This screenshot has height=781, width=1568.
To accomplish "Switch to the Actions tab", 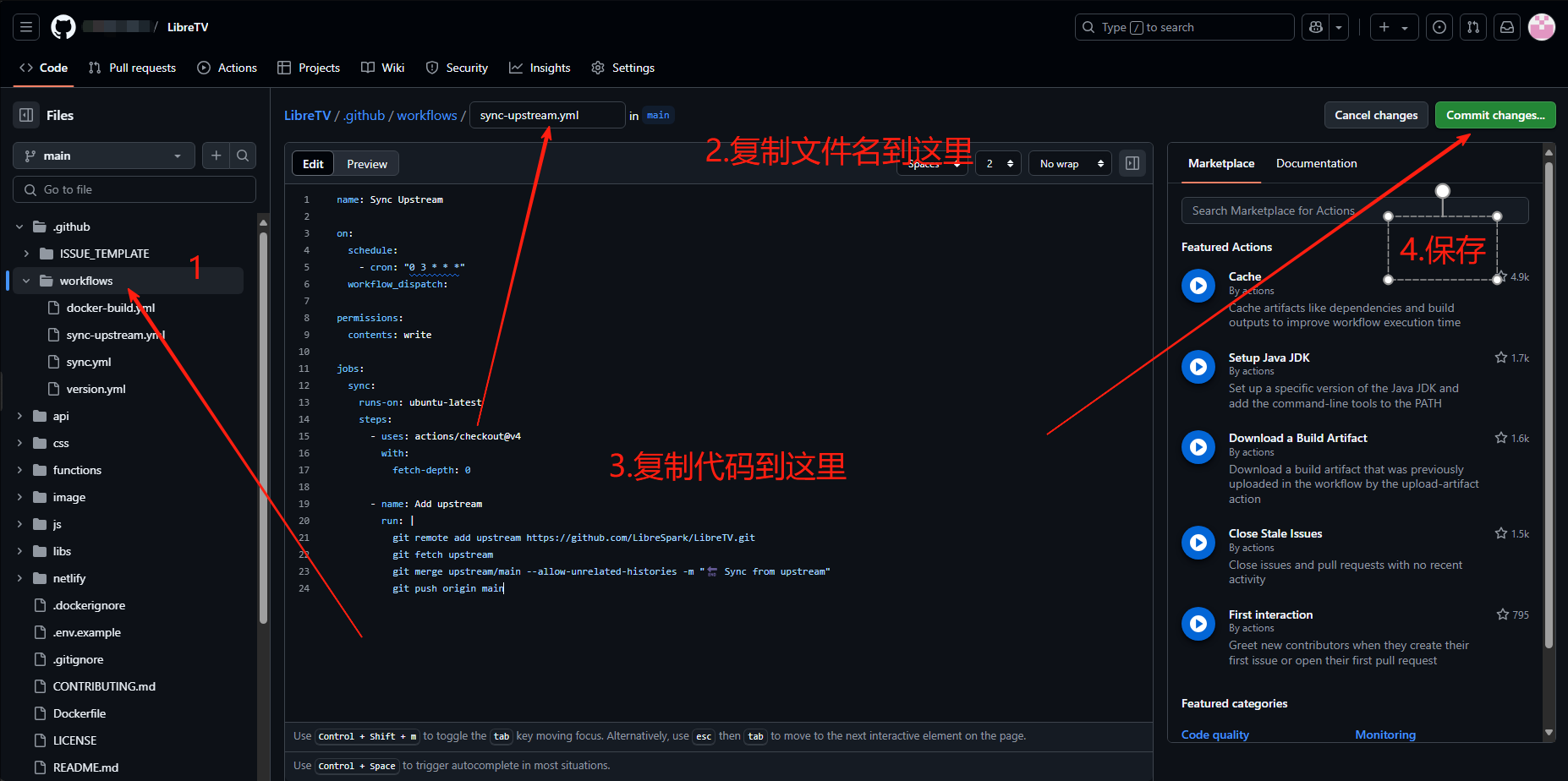I will click(227, 68).
